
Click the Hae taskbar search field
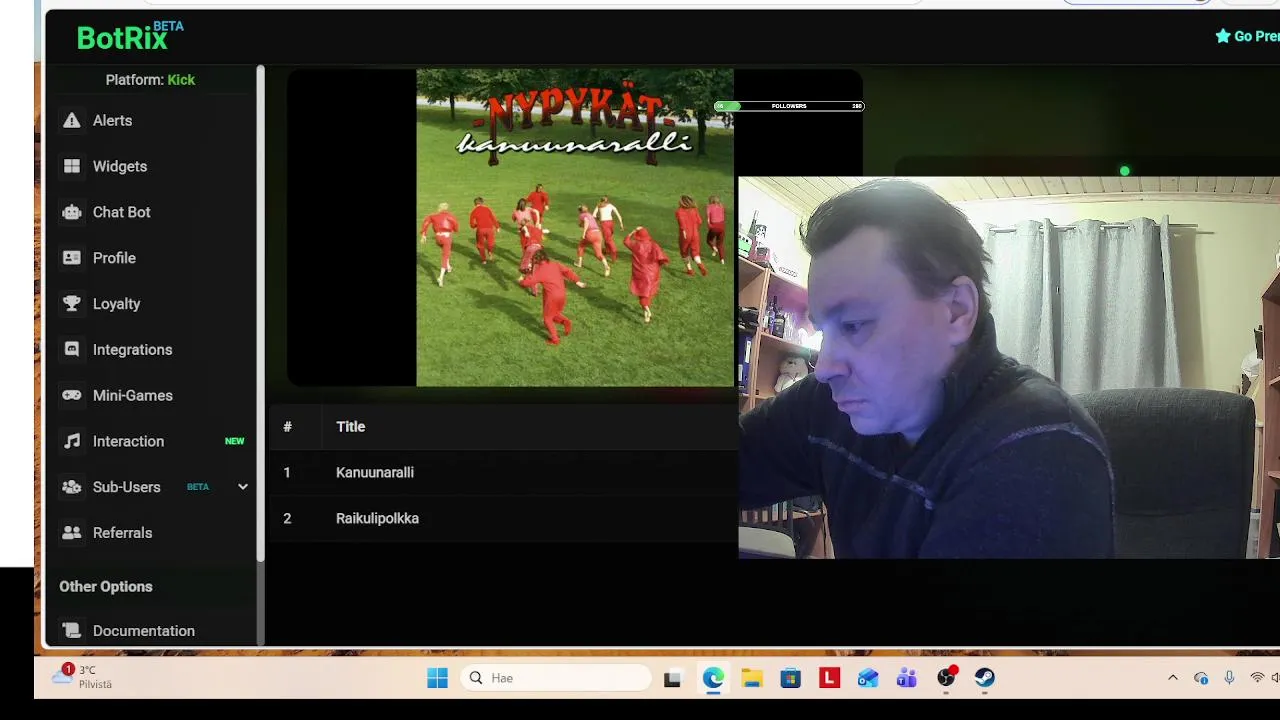(x=556, y=678)
